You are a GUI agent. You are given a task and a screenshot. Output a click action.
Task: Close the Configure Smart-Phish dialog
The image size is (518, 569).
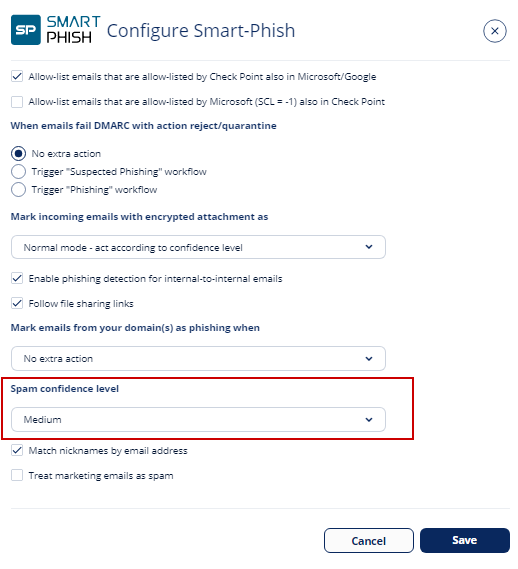pyautogui.click(x=494, y=31)
